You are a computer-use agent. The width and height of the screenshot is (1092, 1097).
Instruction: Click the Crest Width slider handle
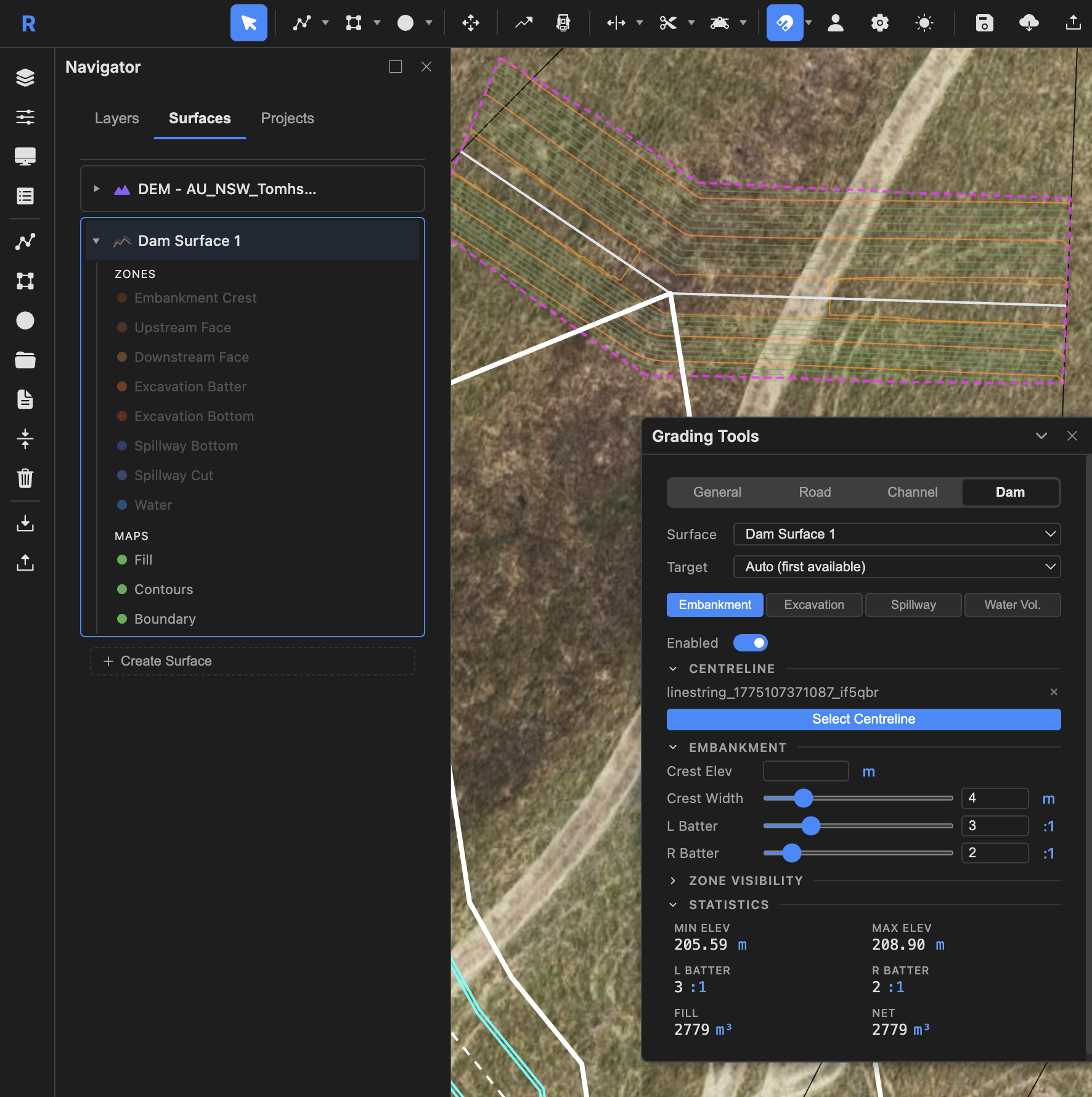click(x=803, y=798)
